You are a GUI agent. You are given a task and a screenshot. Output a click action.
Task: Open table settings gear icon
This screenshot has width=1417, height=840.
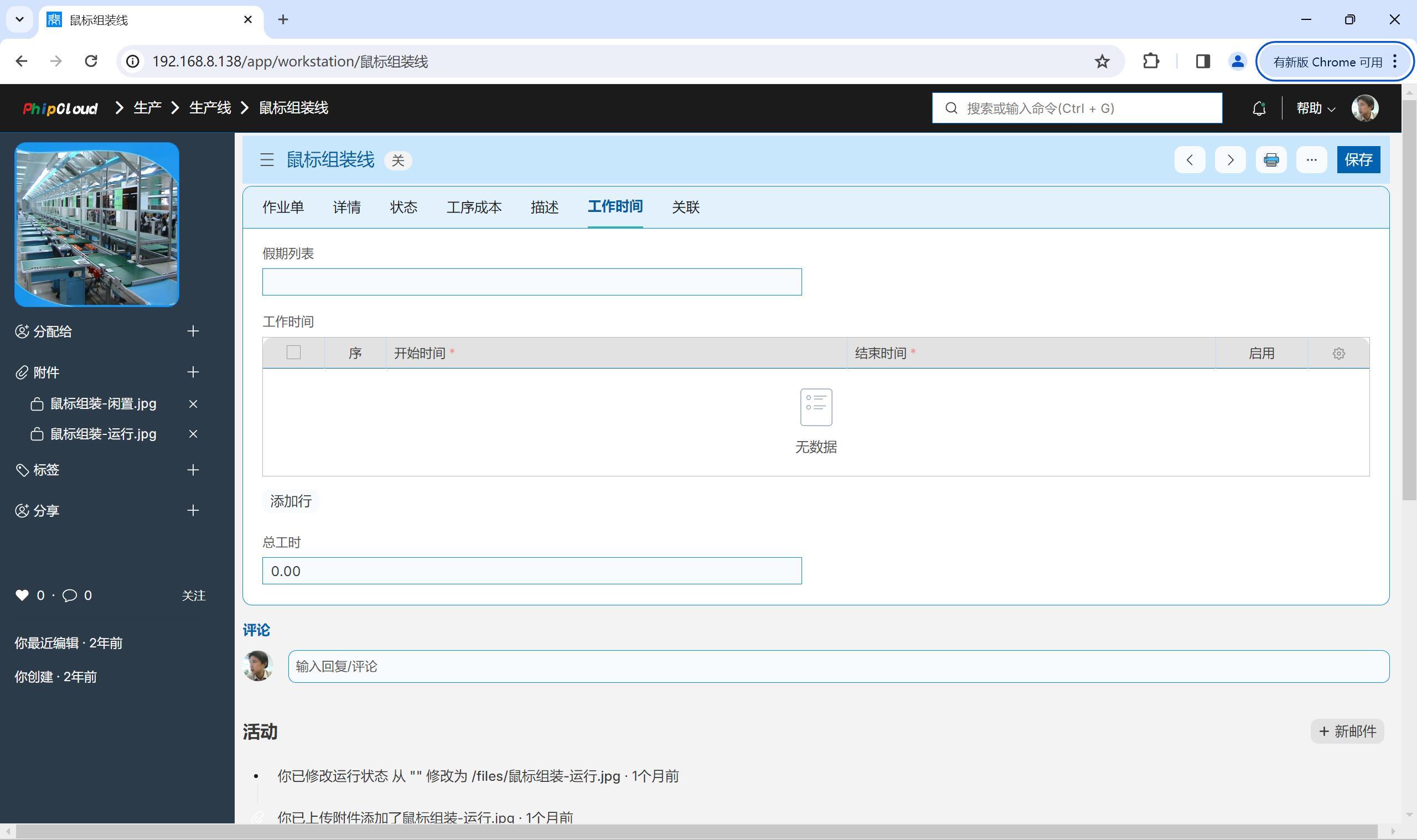(1338, 353)
